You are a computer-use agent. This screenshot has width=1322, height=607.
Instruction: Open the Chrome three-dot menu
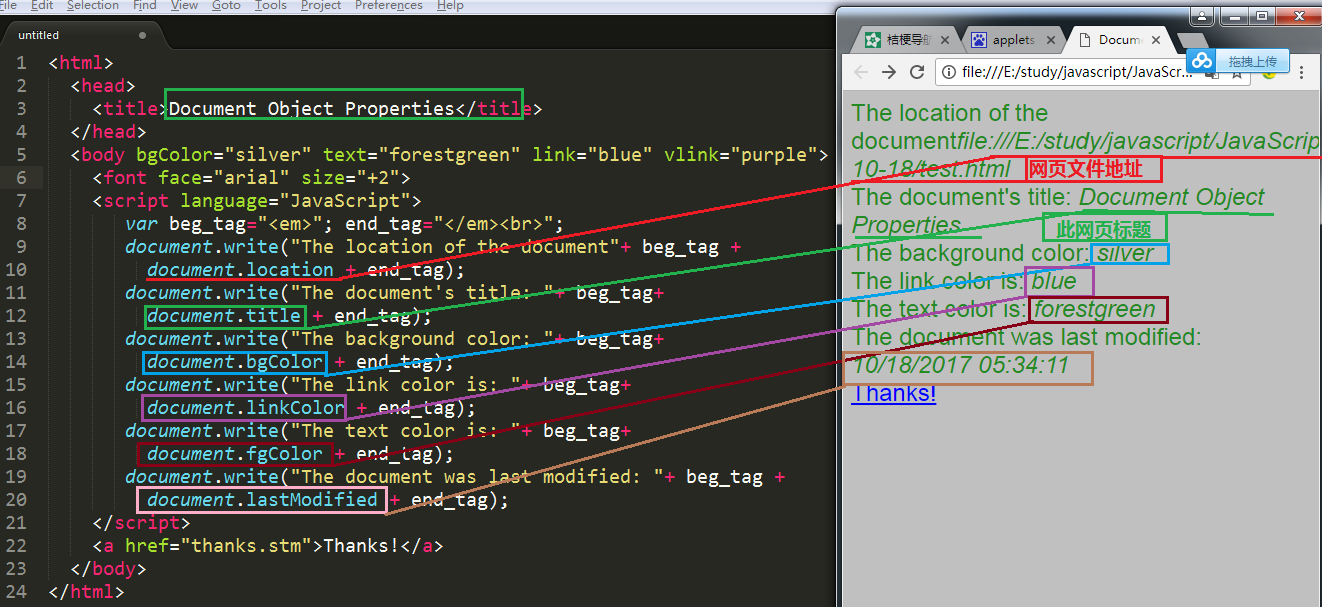(x=1302, y=71)
